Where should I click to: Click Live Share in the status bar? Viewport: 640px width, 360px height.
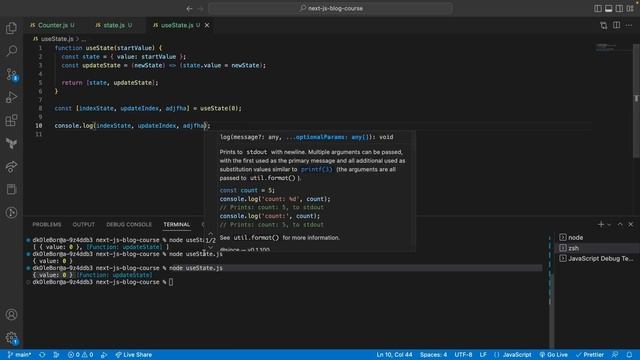click(133, 355)
